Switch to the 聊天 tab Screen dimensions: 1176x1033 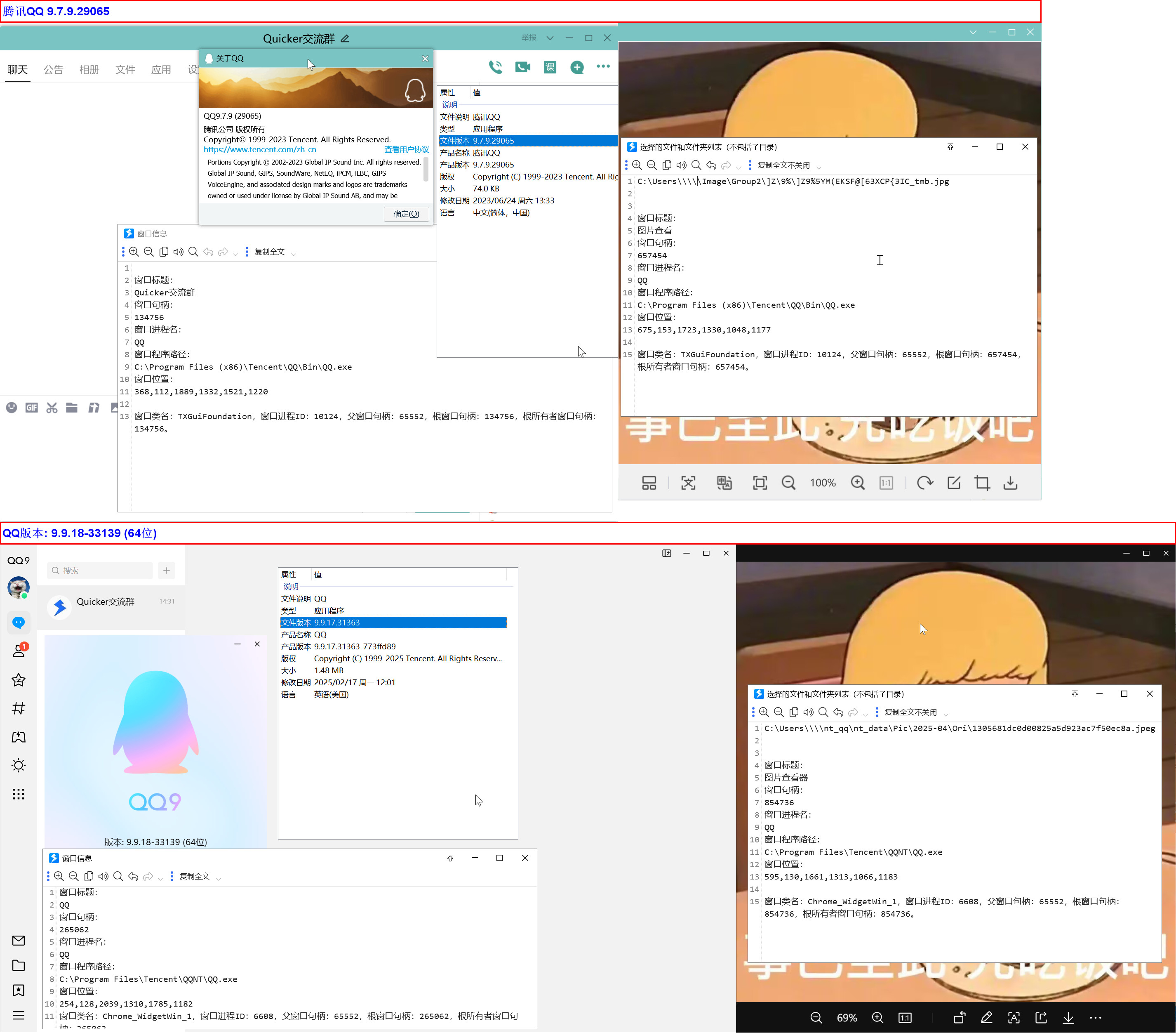click(18, 70)
